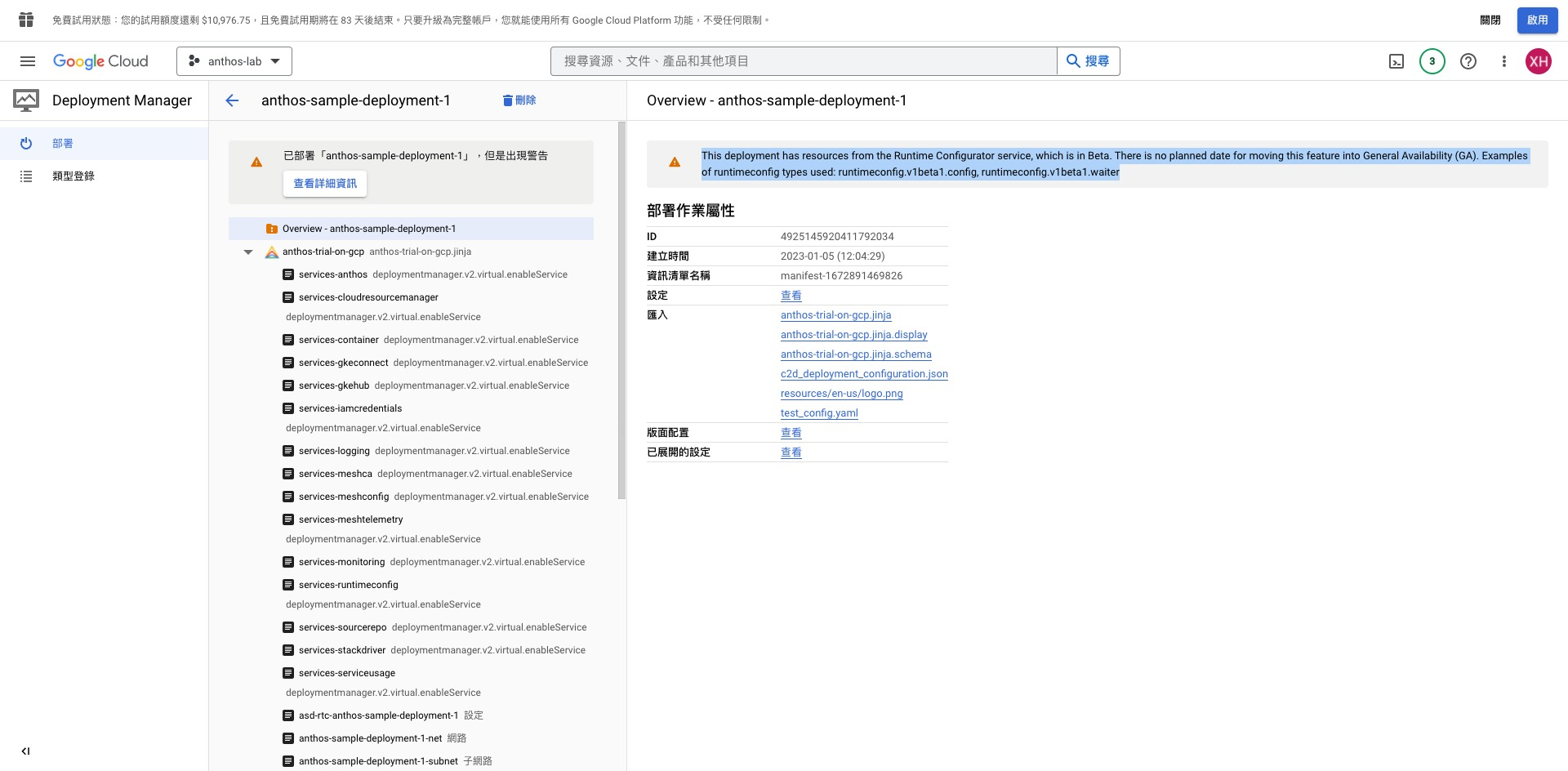Screen dimensions: 1568x771
Task: Activate Cloud Shell terminal icon
Action: (x=1396, y=61)
